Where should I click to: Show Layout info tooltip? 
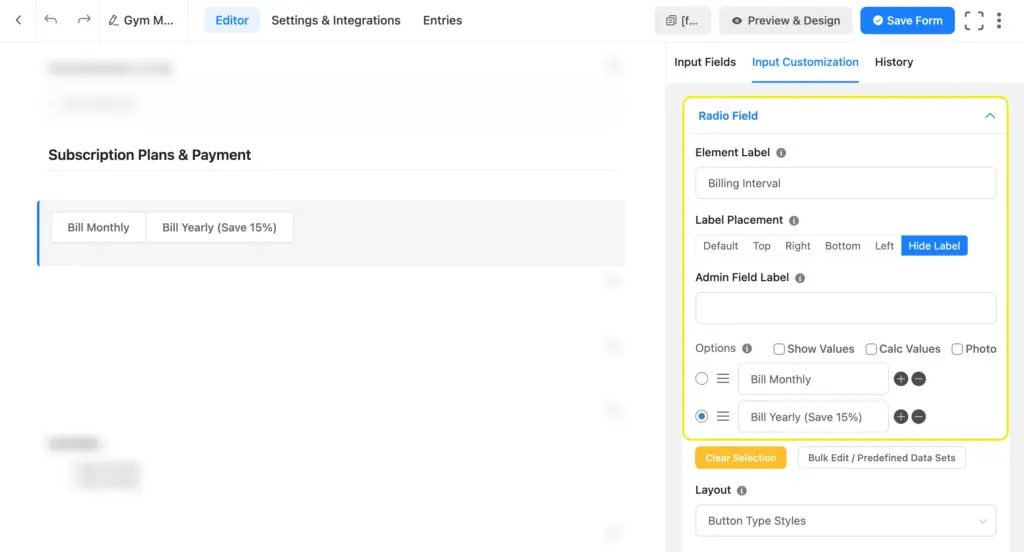[x=741, y=491]
